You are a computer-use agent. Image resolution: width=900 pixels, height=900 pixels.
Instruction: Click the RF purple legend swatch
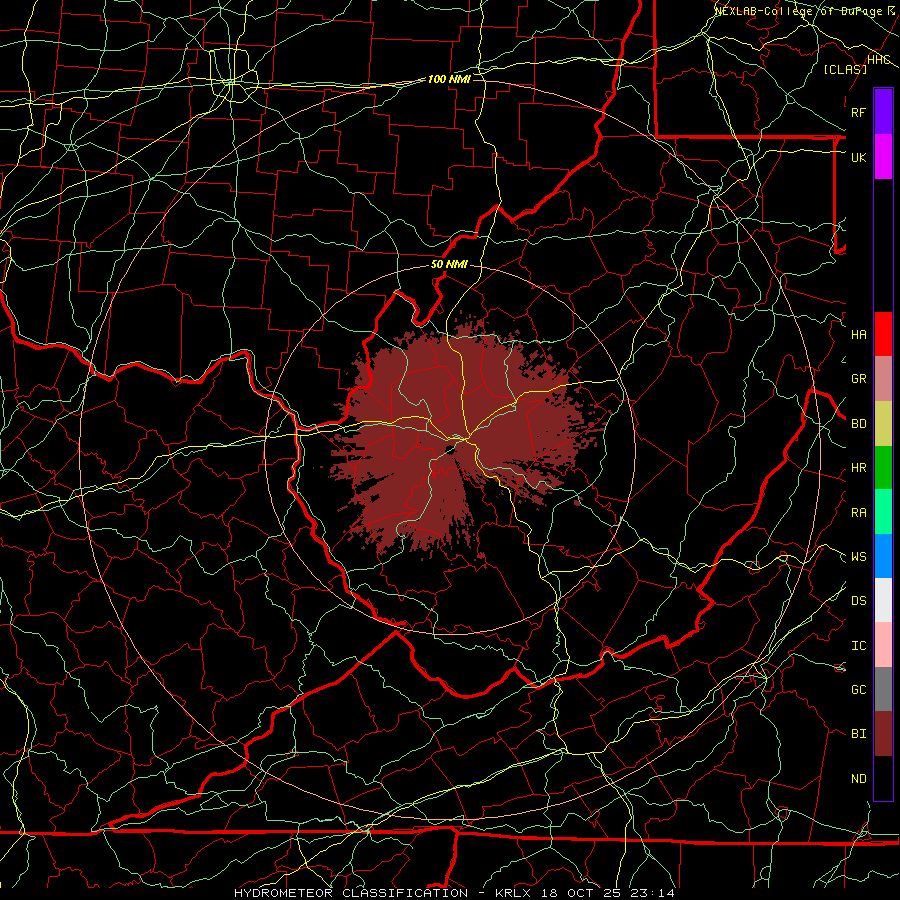(883, 112)
